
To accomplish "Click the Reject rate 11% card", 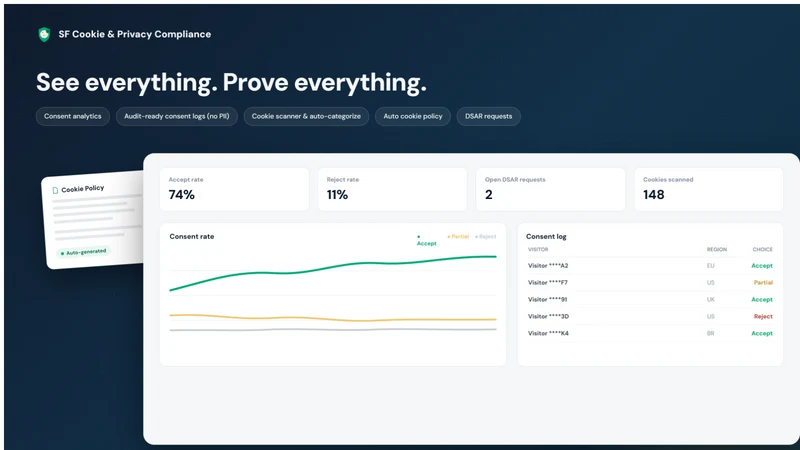I will click(x=392, y=189).
